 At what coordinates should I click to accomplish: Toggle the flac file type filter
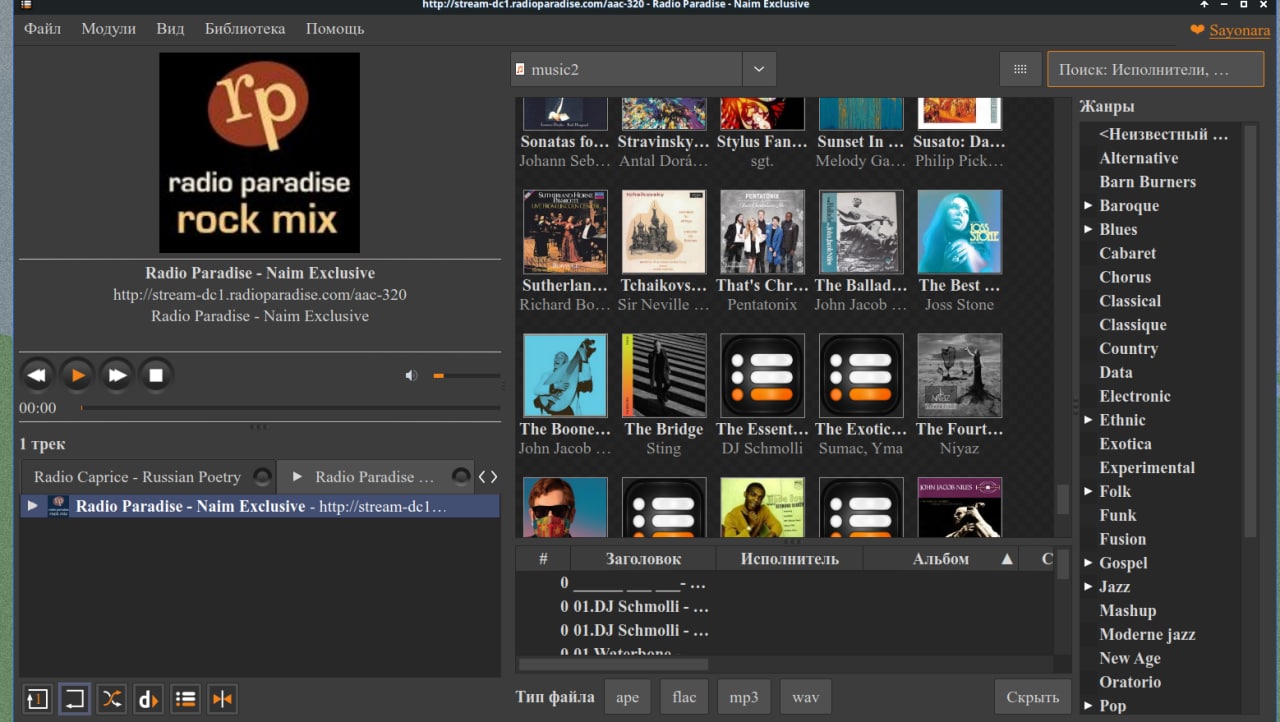tap(685, 697)
